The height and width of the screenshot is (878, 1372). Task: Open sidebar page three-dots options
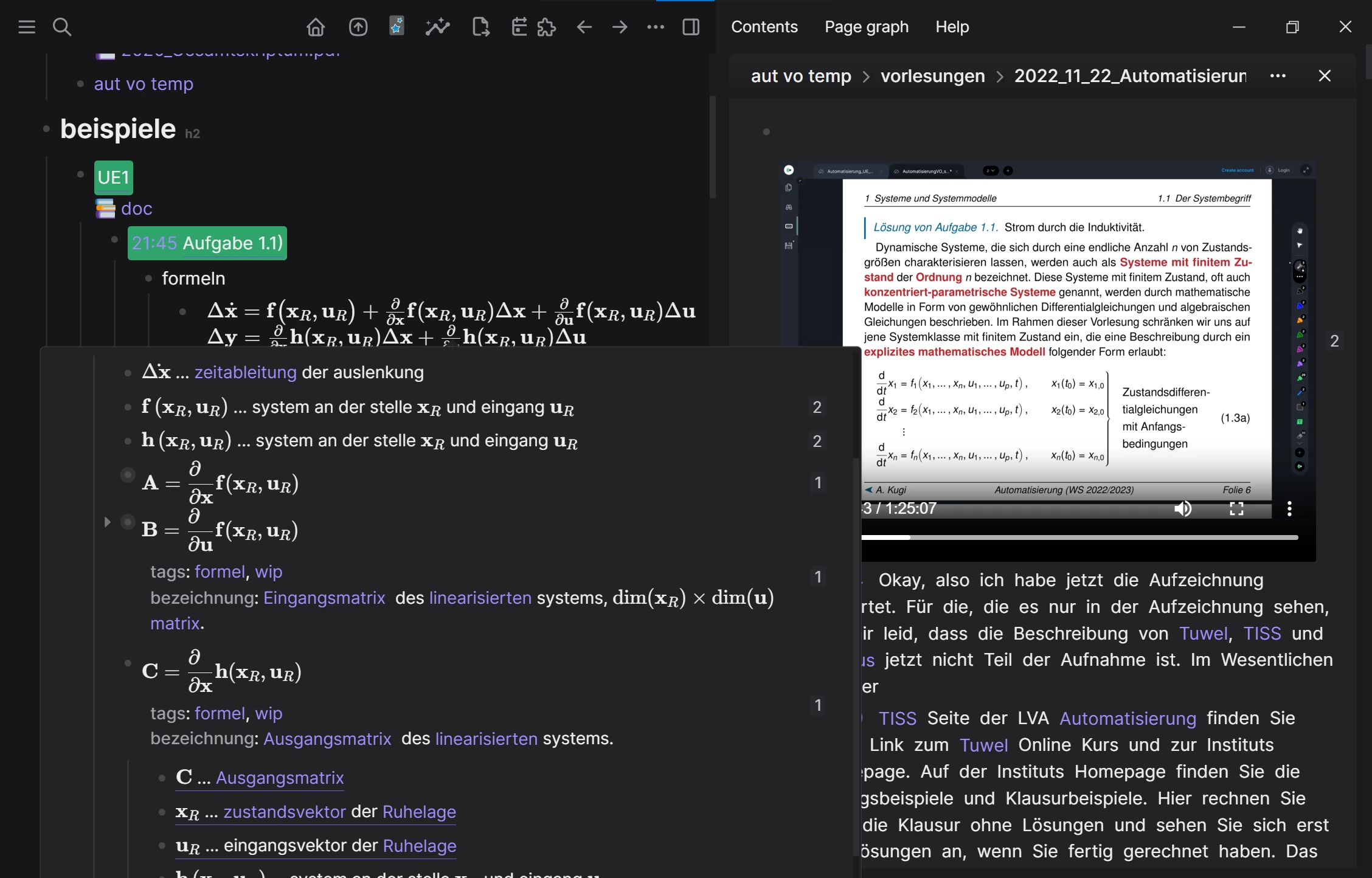pos(1278,76)
